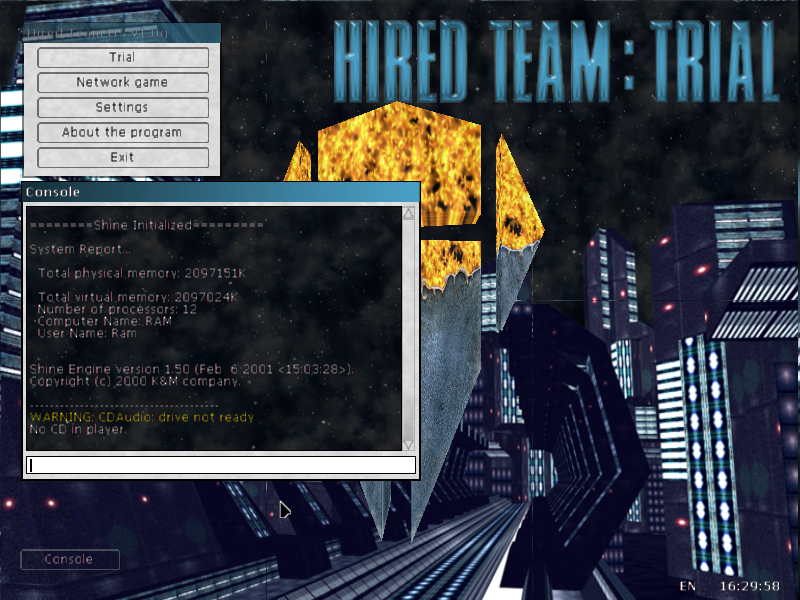Click the console vertical scrollbar track
This screenshot has height=600, width=800.
409,329
